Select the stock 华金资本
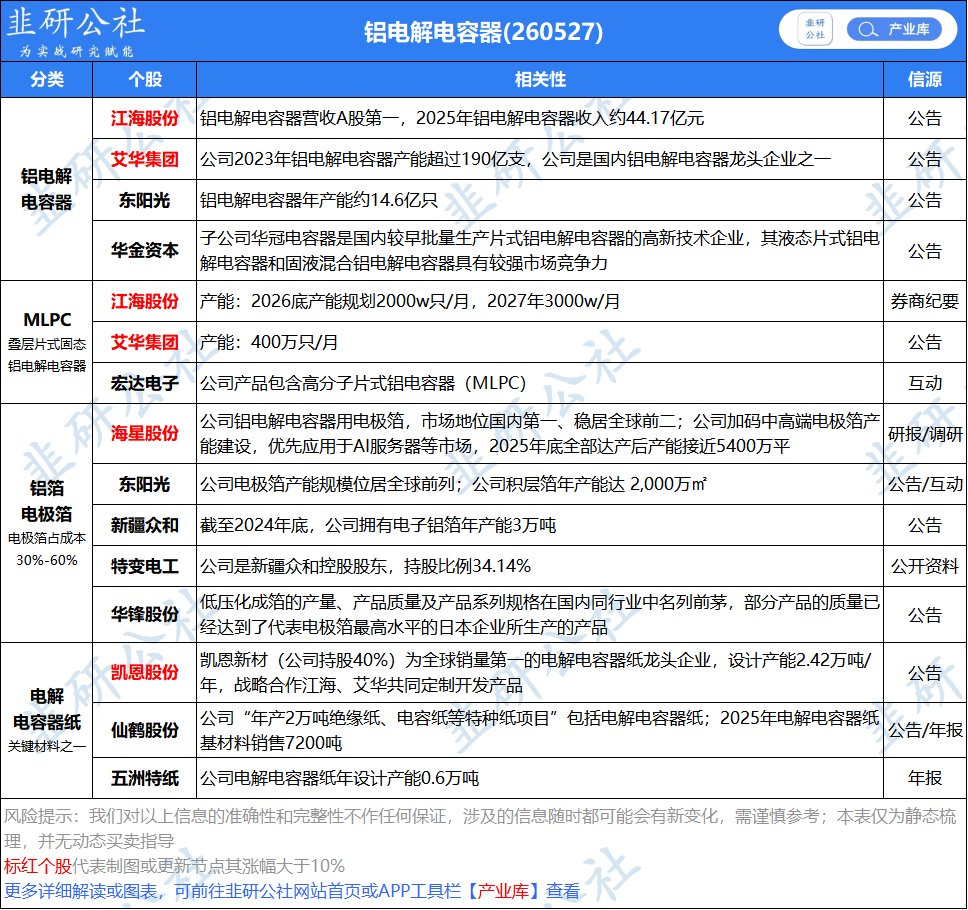This screenshot has width=968, height=910. coord(144,250)
